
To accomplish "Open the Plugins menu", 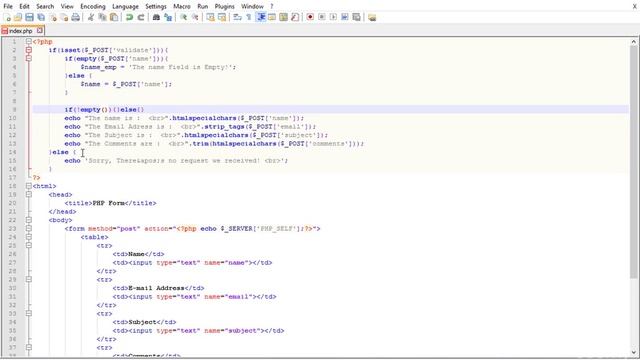I will tap(224, 6).
